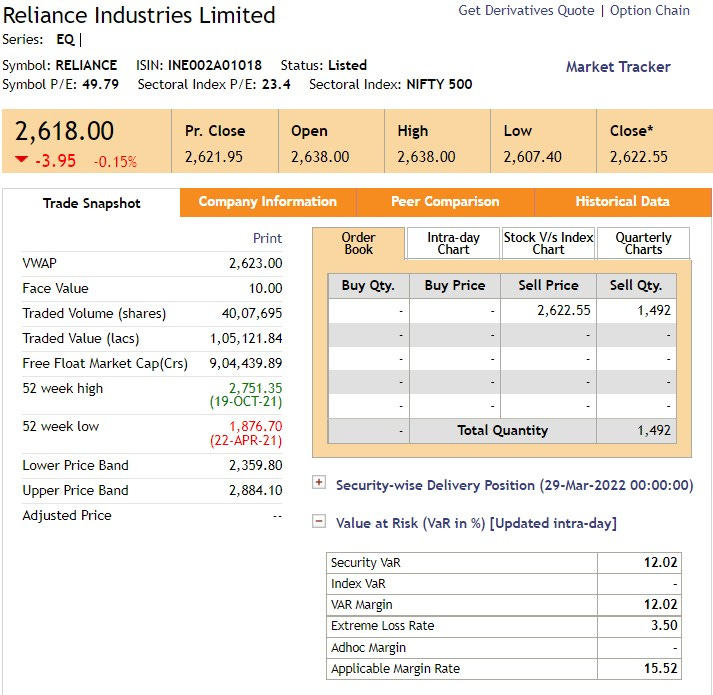Click Traded Value 1,05,121.84
713x695 pixels.
click(246, 338)
